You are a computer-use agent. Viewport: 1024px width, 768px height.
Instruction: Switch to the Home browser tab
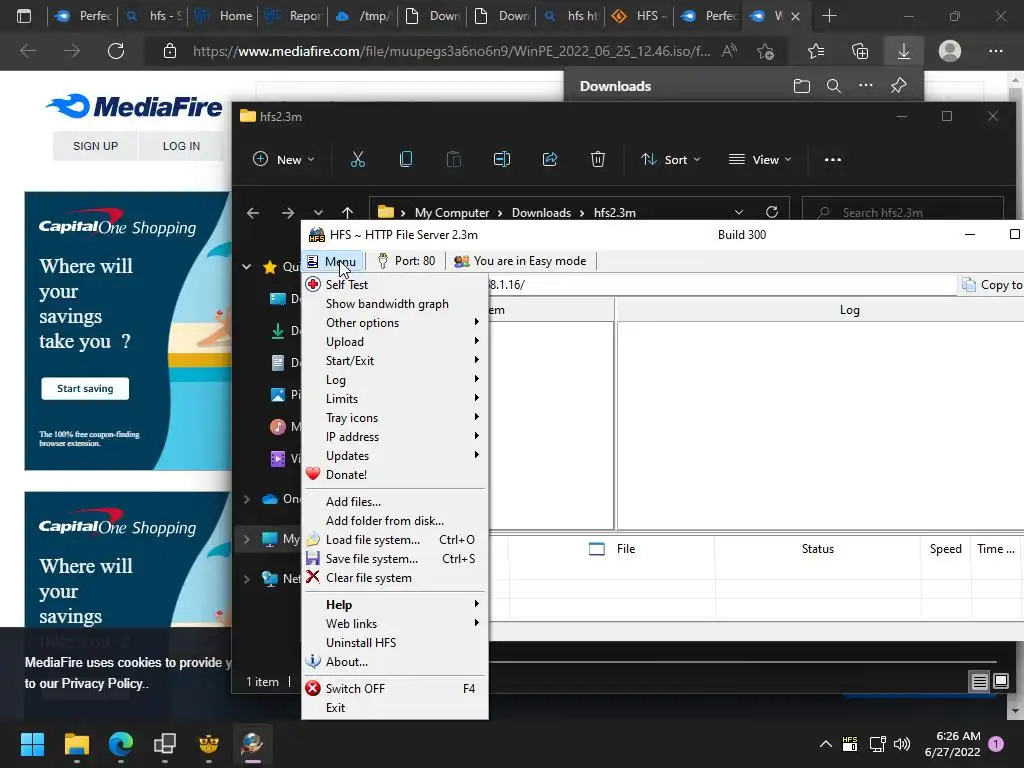223,16
